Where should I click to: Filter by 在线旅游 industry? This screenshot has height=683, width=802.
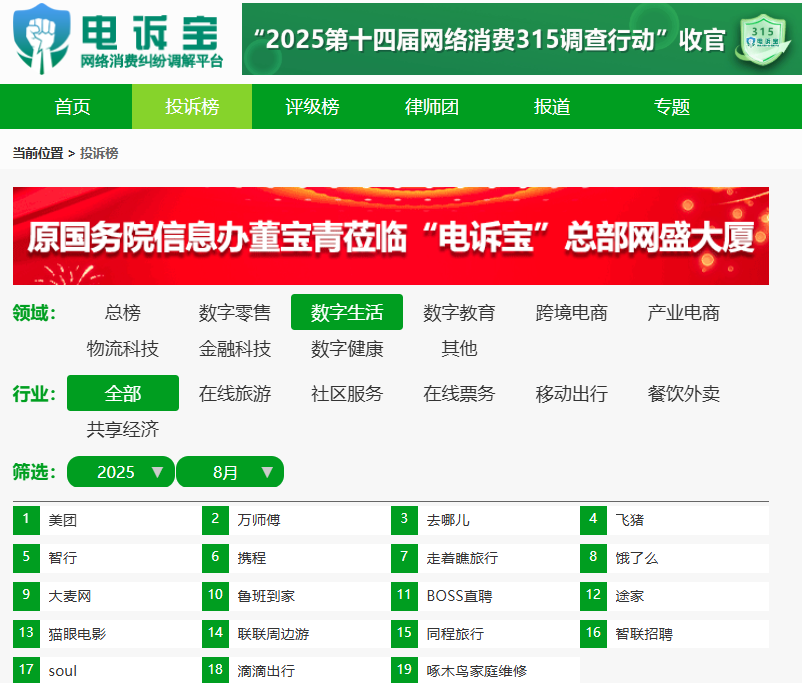coord(235,393)
